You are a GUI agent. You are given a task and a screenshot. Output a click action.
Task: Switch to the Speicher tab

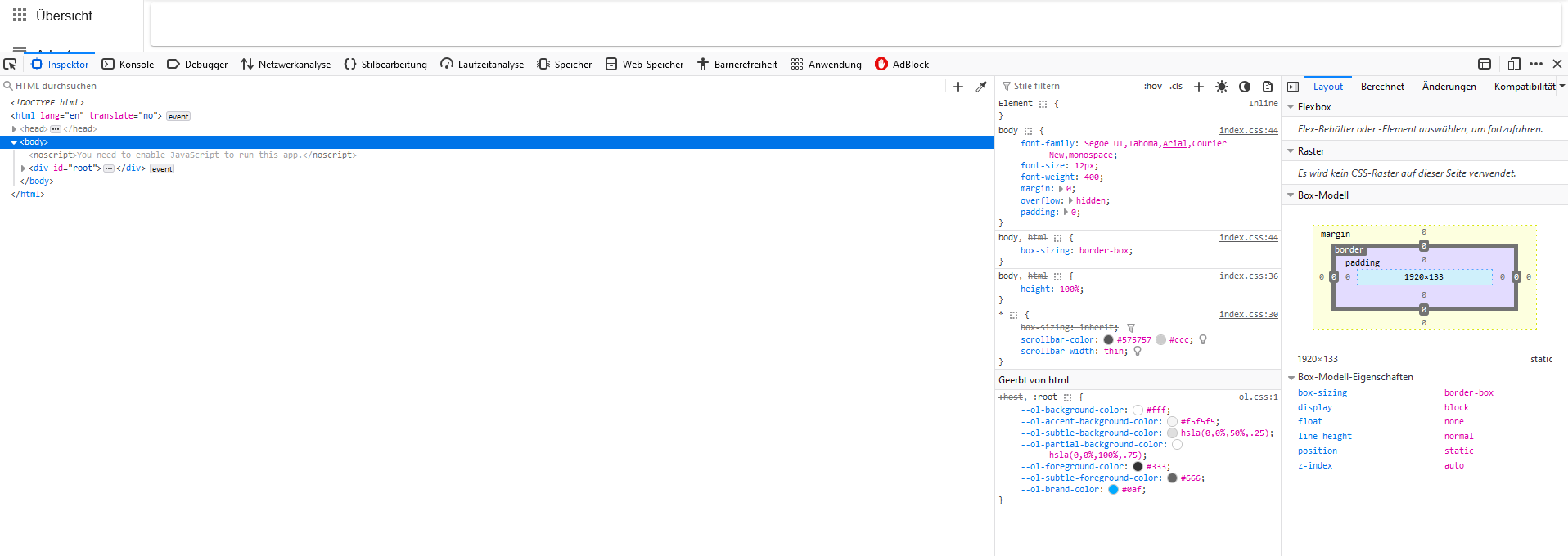pos(564,64)
